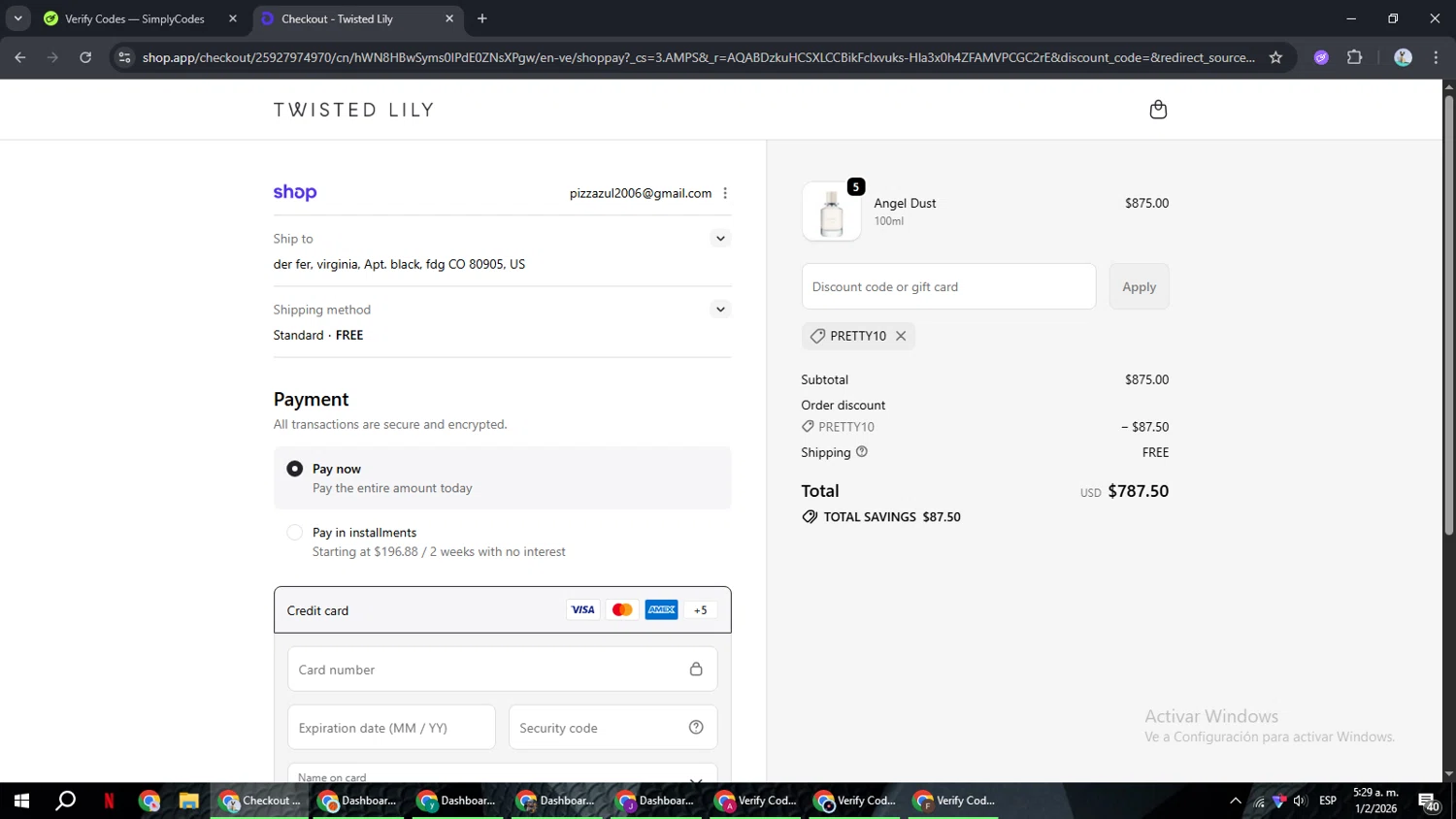The image size is (1456, 819).
Task: Launch Netflix from the taskbar
Action: pyautogui.click(x=109, y=801)
